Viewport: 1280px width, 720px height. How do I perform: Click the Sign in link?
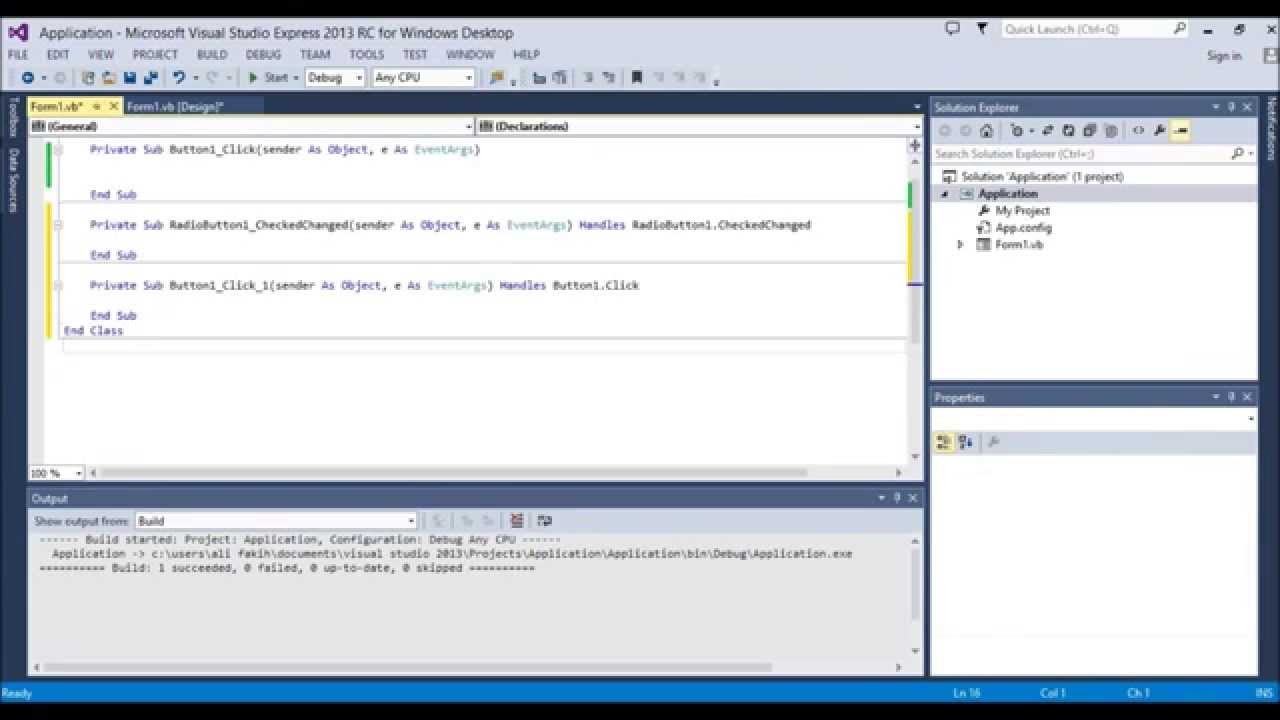(x=1224, y=56)
